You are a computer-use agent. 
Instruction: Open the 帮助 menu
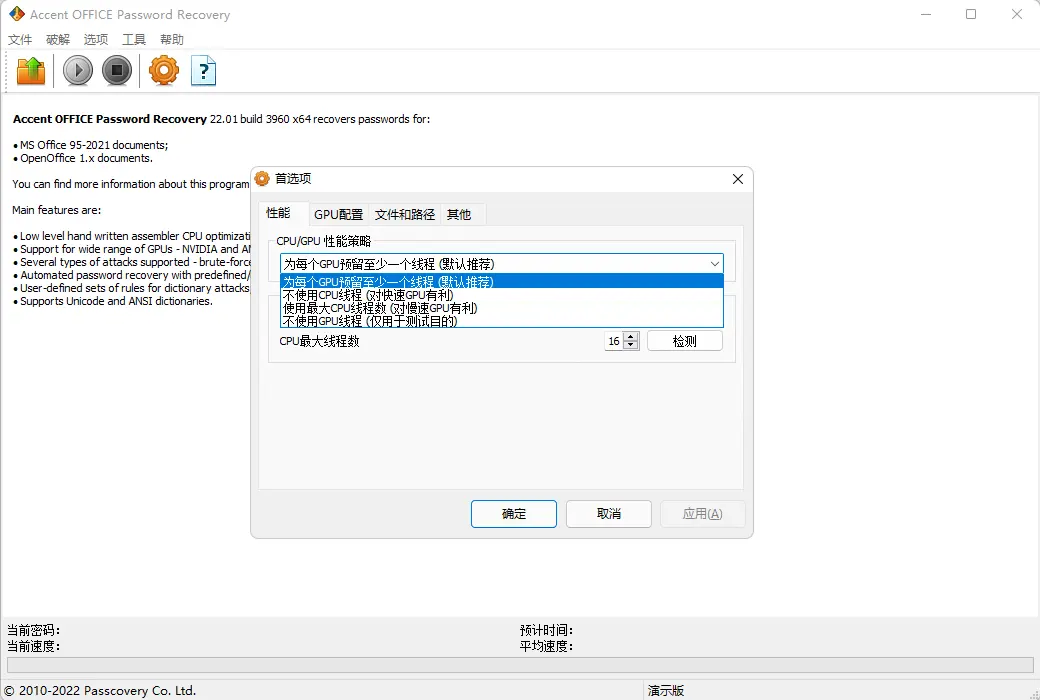tap(172, 40)
